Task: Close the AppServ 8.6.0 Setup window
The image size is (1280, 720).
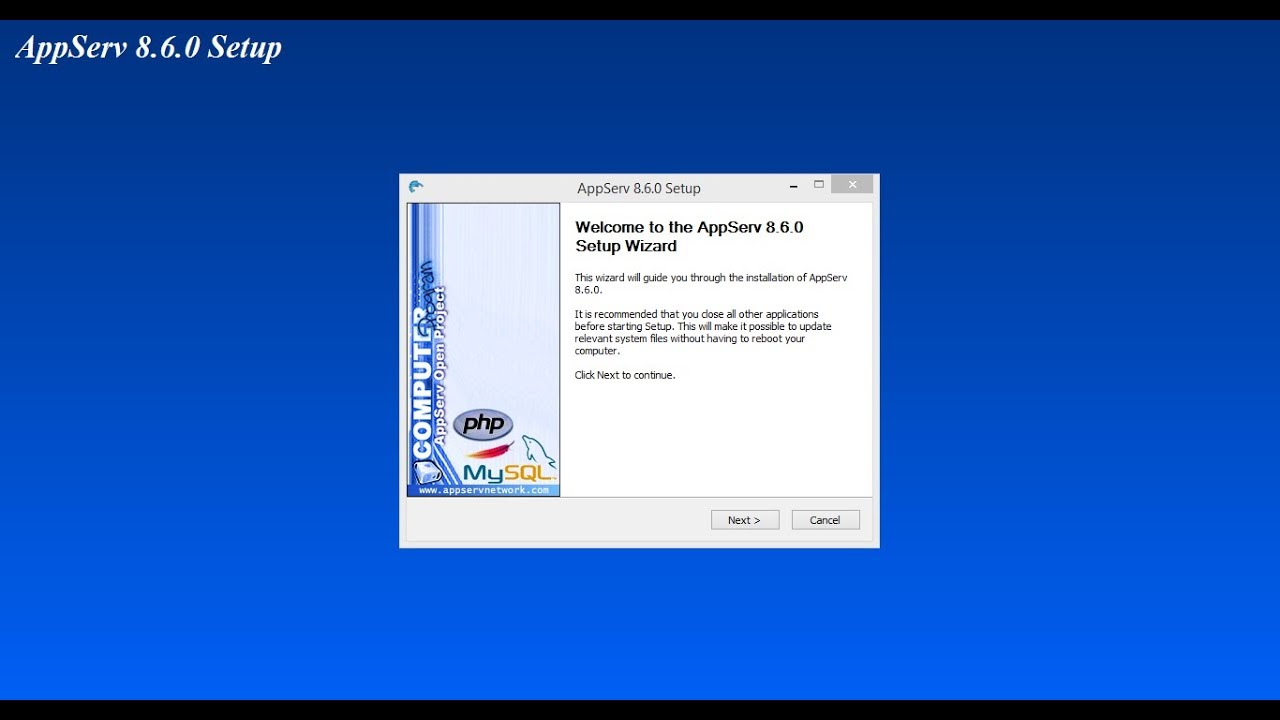Action: pyautogui.click(x=852, y=185)
